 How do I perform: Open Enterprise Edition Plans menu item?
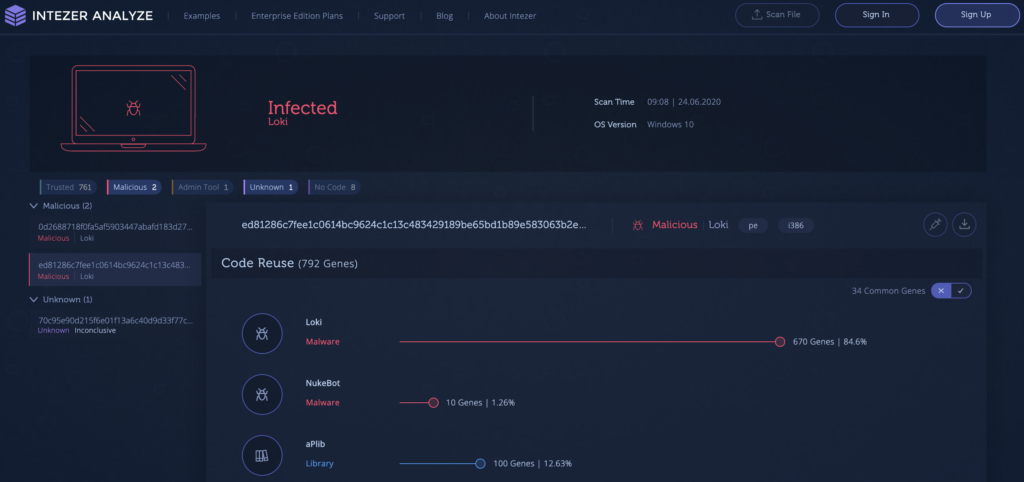[297, 16]
